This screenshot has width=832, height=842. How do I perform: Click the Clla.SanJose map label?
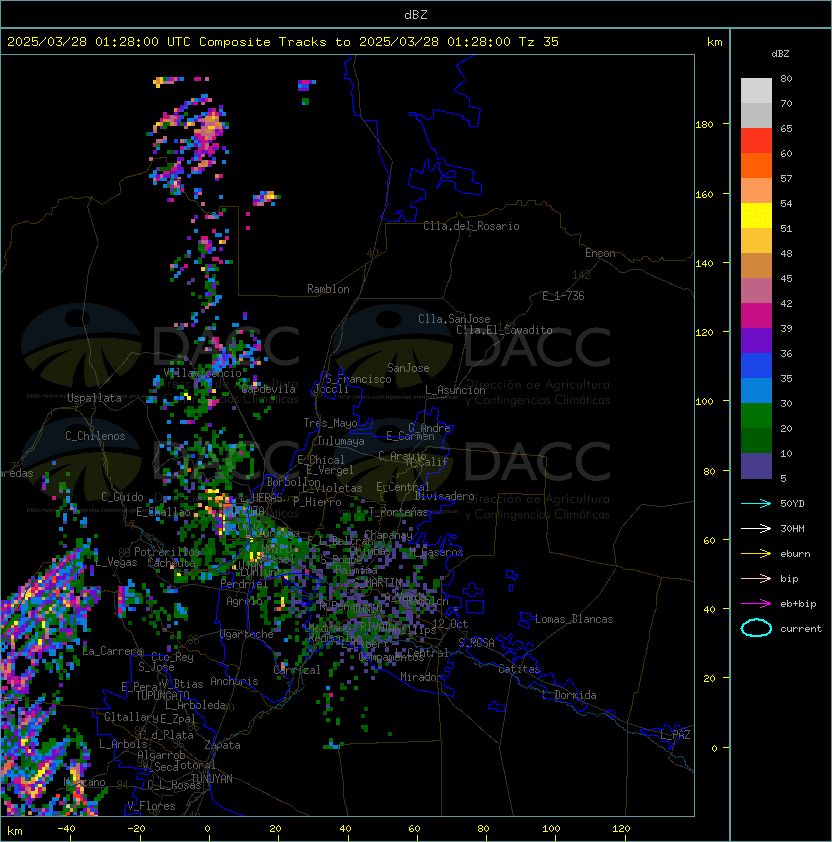pos(454,319)
